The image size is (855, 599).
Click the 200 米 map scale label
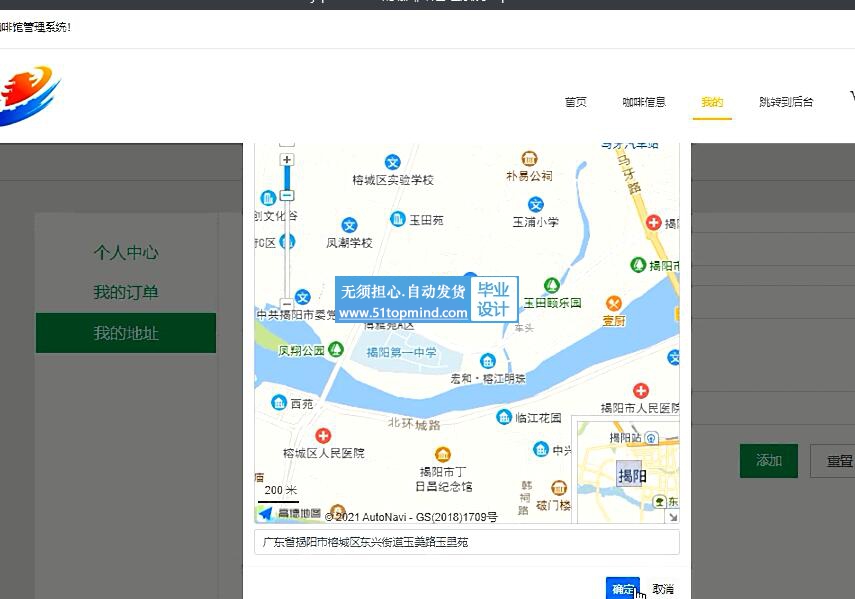(280, 490)
